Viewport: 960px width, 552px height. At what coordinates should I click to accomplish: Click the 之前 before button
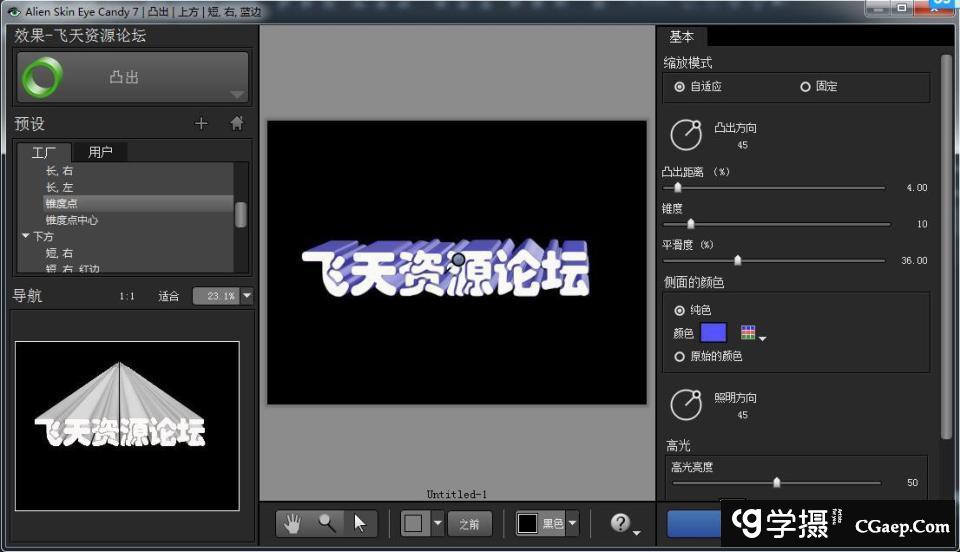pyautogui.click(x=469, y=523)
